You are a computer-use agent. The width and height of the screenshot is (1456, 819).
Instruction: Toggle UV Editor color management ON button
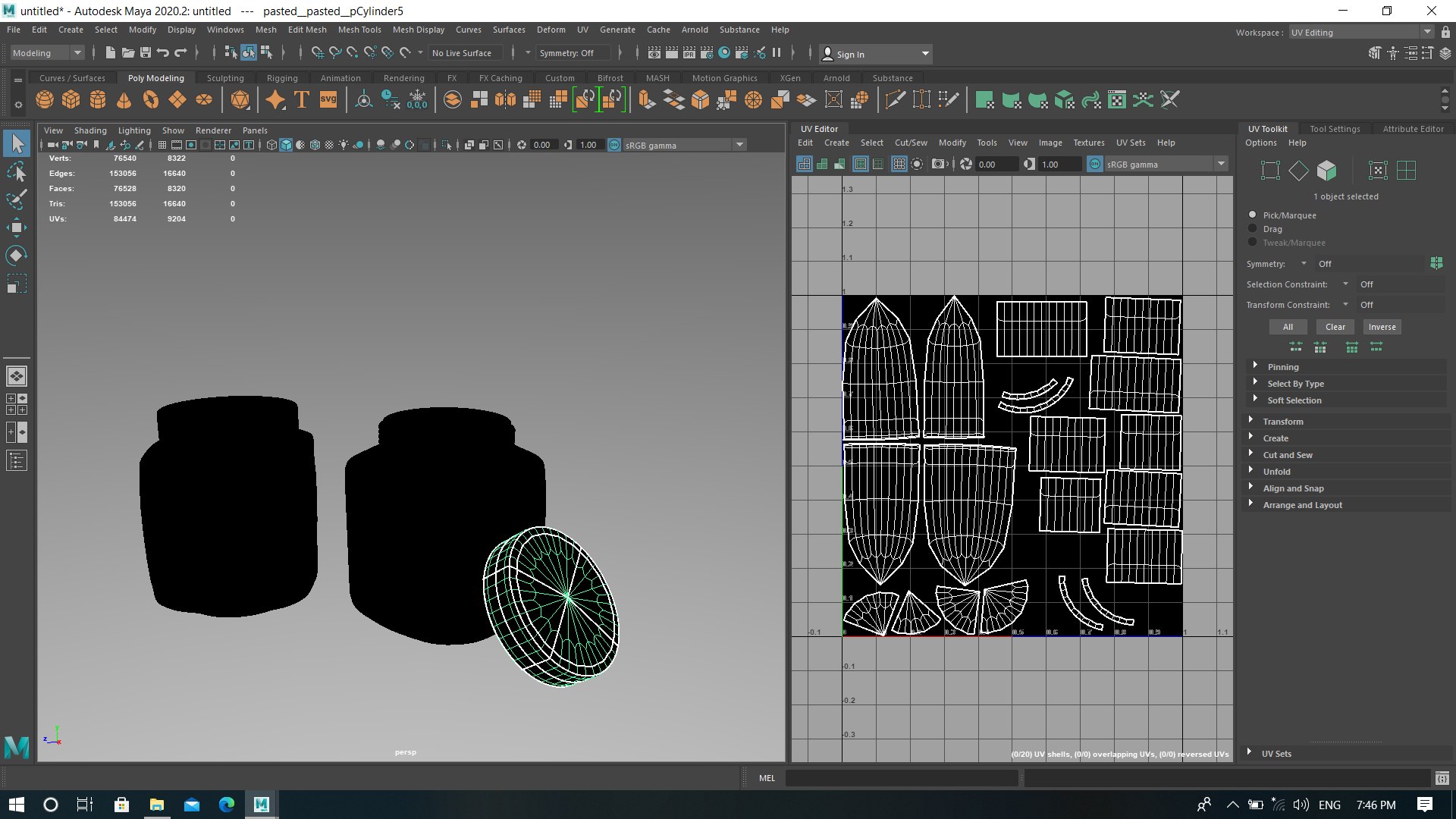1095,164
